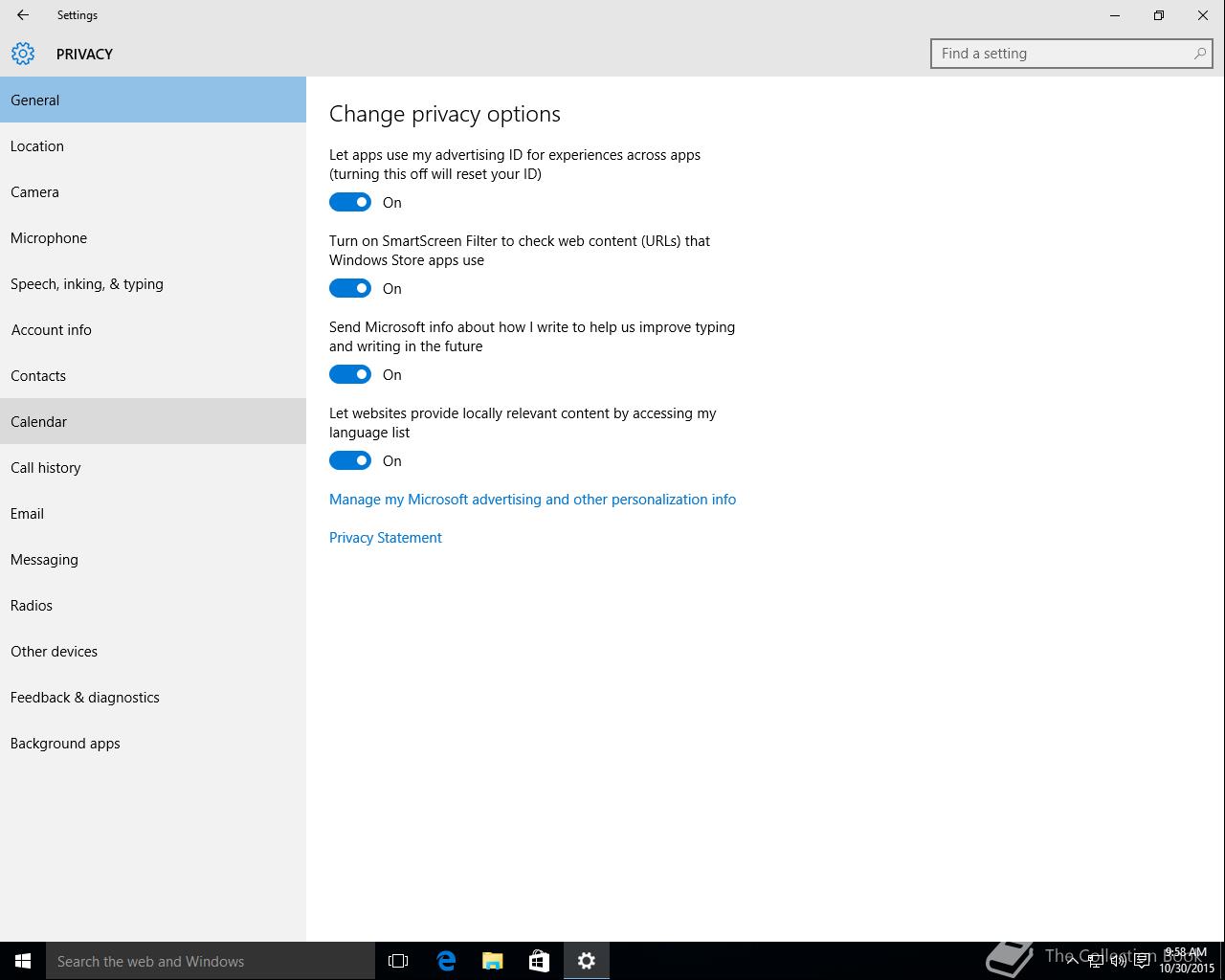The height and width of the screenshot is (980, 1225).
Task: Open the Radios privacy section
Action: pos(153,605)
